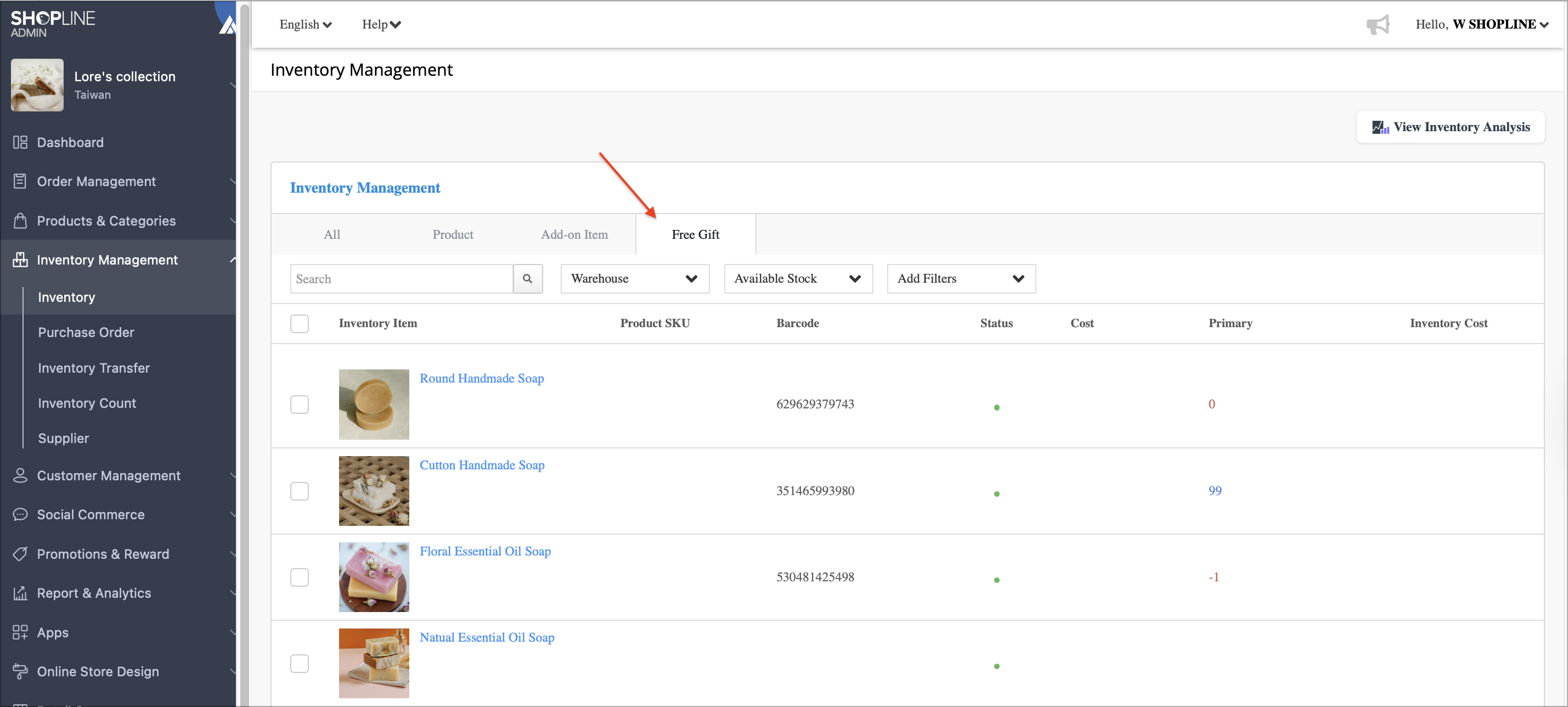
Task: Open the Floral Essential Oil Soap link
Action: 485,551
